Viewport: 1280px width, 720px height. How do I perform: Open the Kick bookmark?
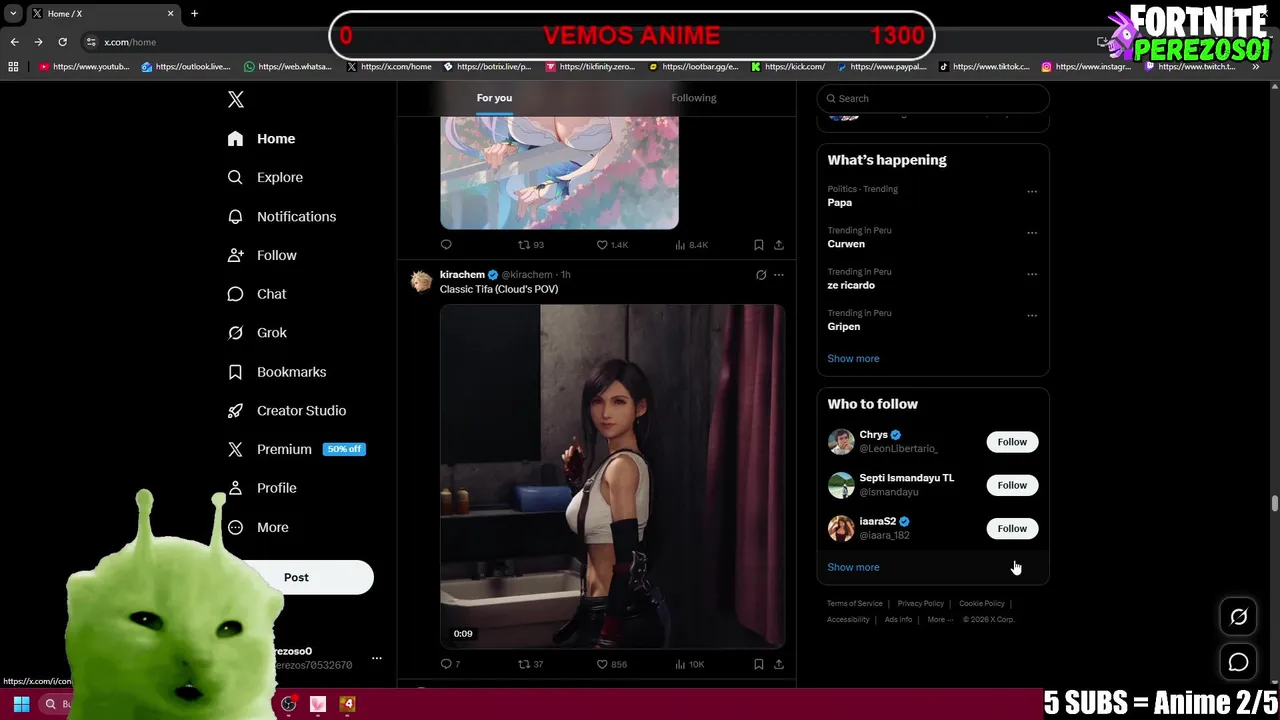pyautogui.click(x=788, y=67)
